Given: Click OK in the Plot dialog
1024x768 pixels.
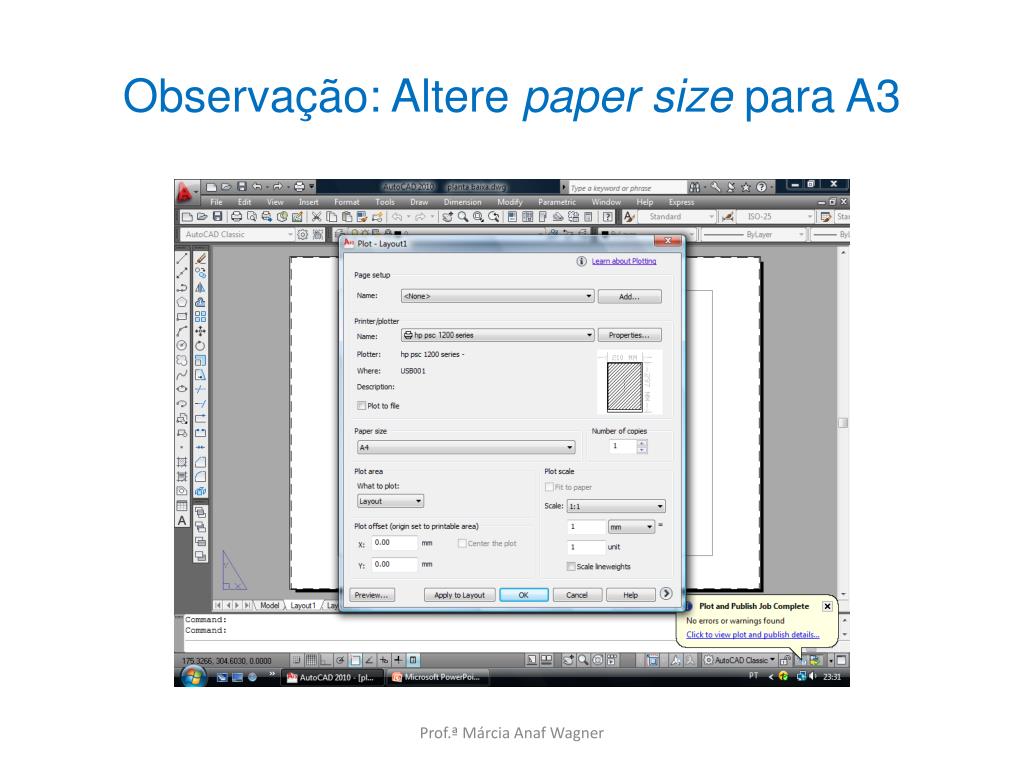Looking at the screenshot, I should coord(524,595).
